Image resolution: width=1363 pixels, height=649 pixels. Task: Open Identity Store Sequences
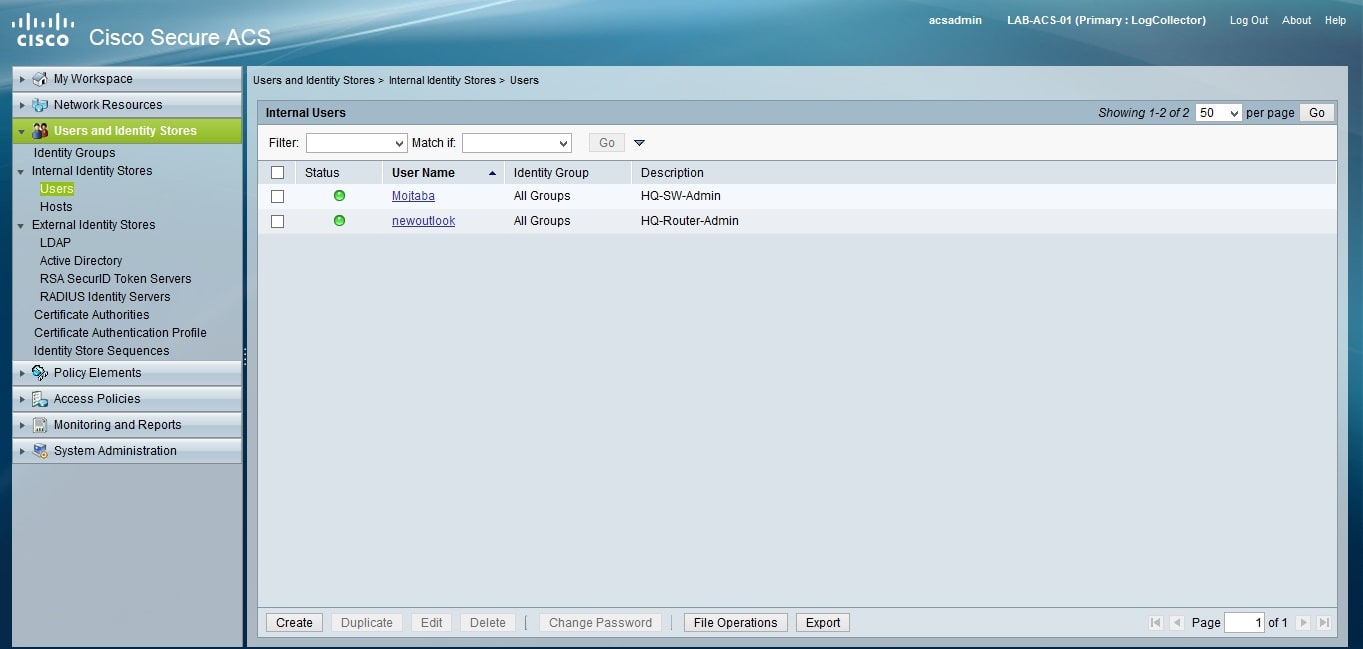point(101,351)
